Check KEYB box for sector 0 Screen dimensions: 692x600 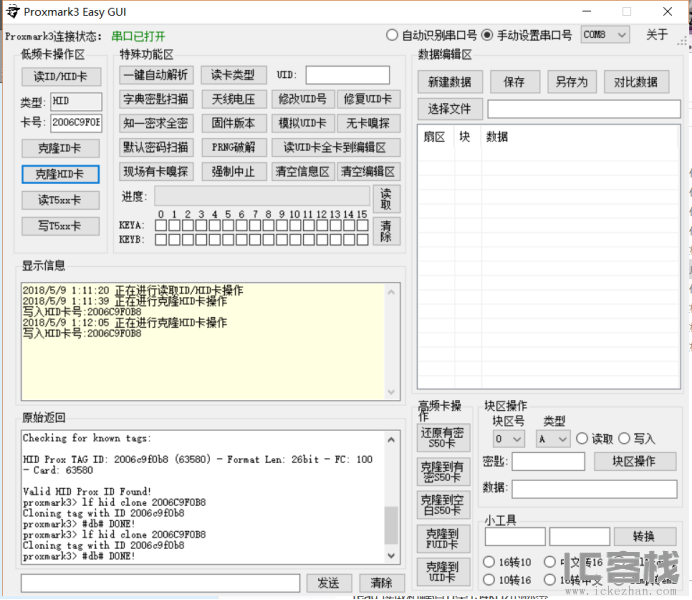(x=161, y=240)
